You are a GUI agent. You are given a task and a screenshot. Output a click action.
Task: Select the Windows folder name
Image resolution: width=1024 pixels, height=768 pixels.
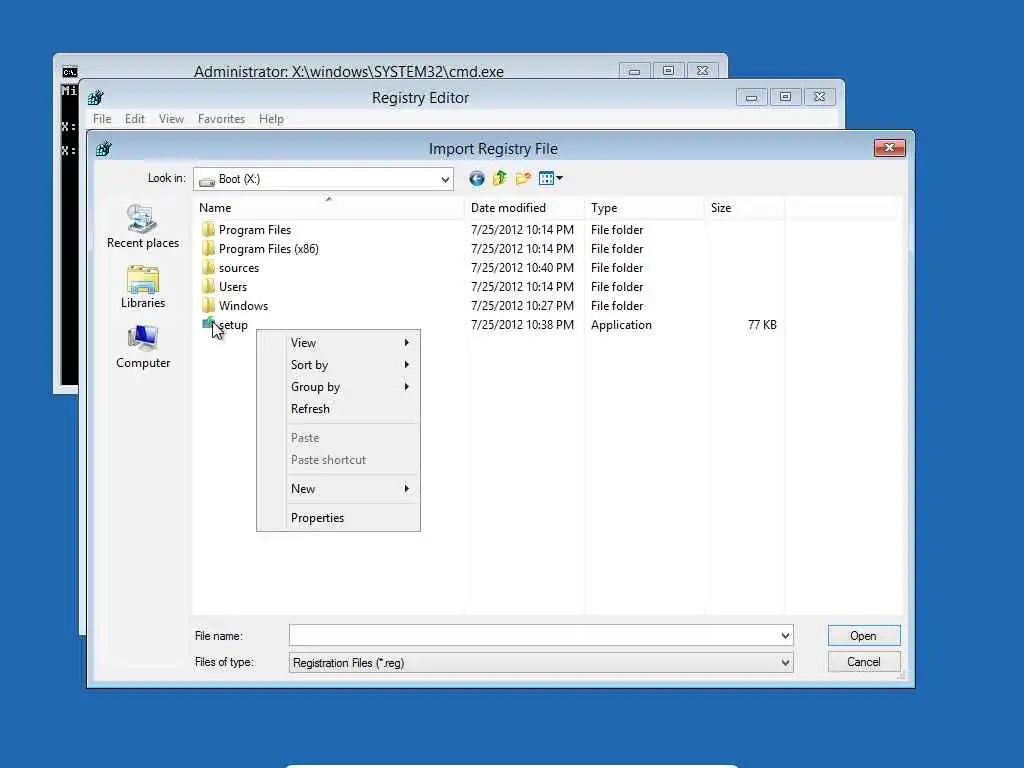pos(244,306)
